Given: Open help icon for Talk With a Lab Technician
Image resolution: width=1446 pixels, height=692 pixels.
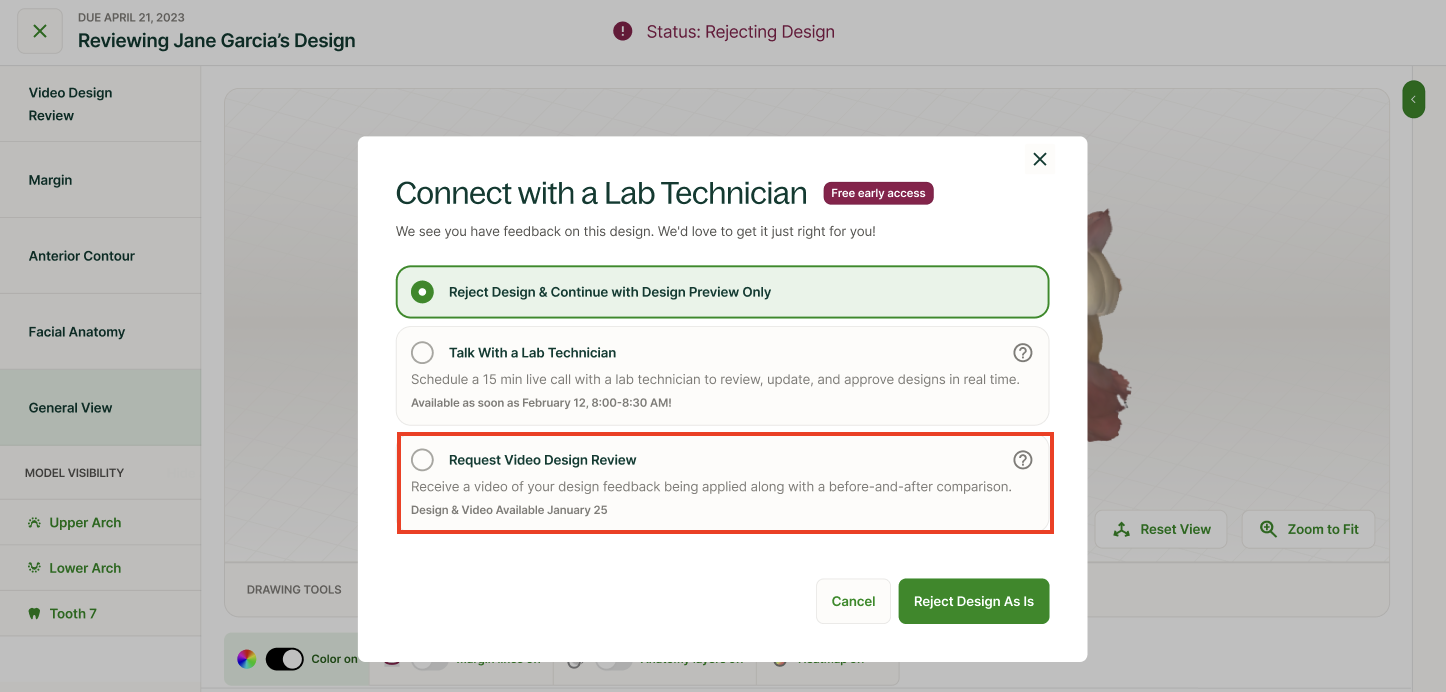Looking at the screenshot, I should click(x=1023, y=353).
